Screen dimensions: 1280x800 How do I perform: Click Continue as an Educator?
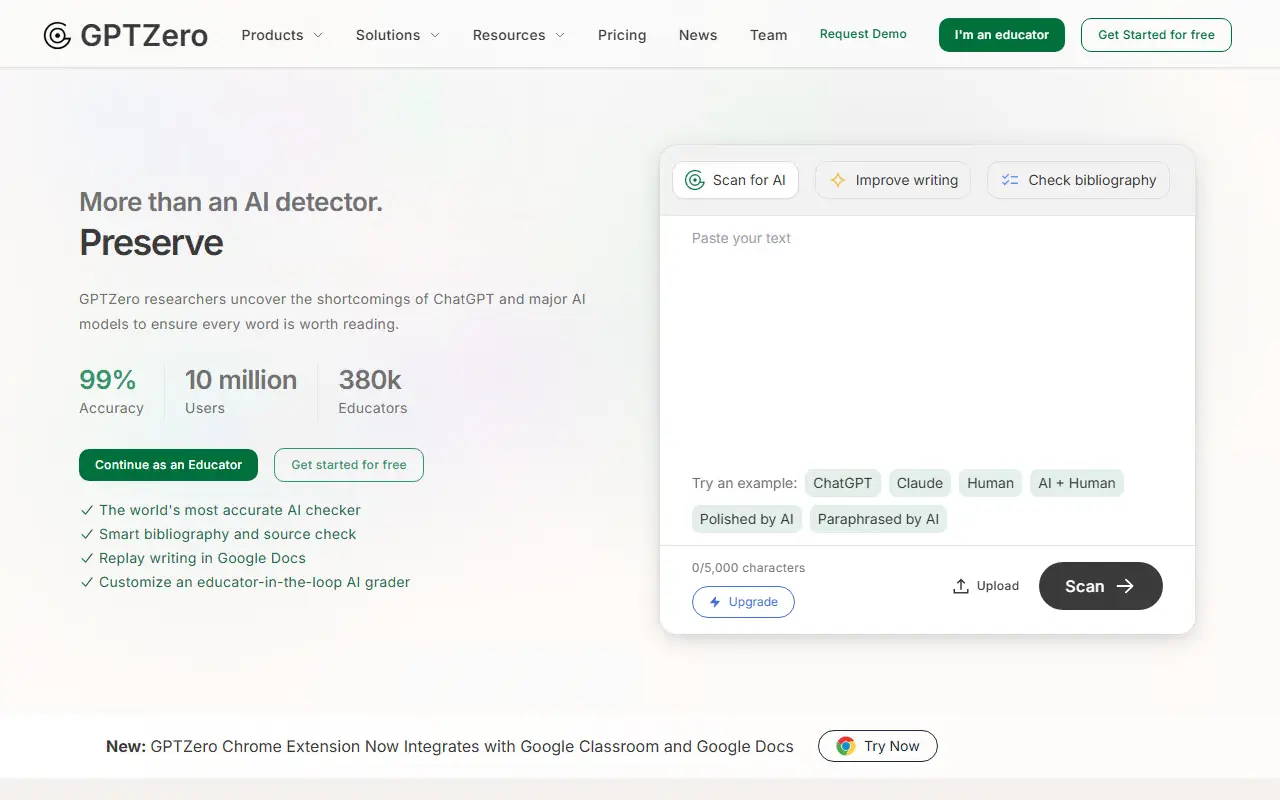point(168,465)
